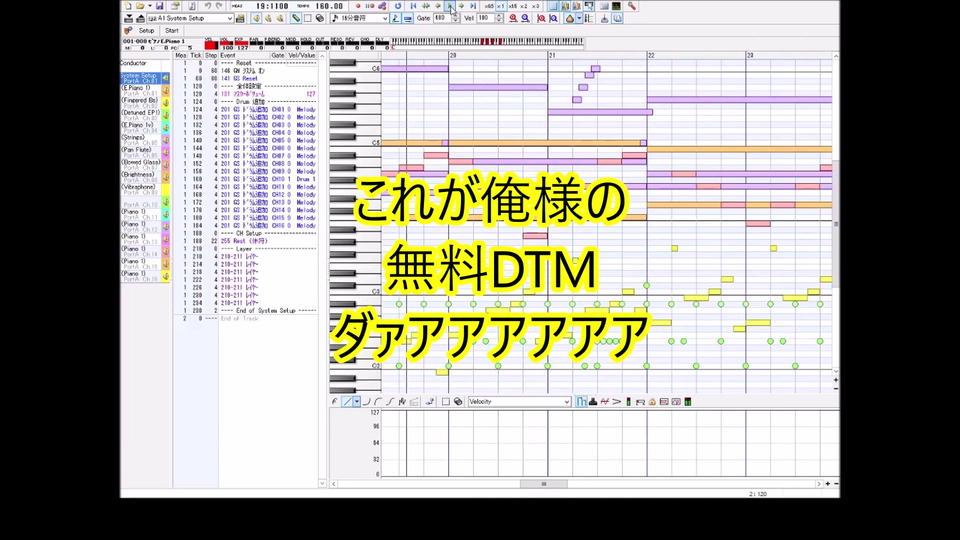Redo the last undone edit
This screenshot has height=540, width=960.
[x=219, y=6]
